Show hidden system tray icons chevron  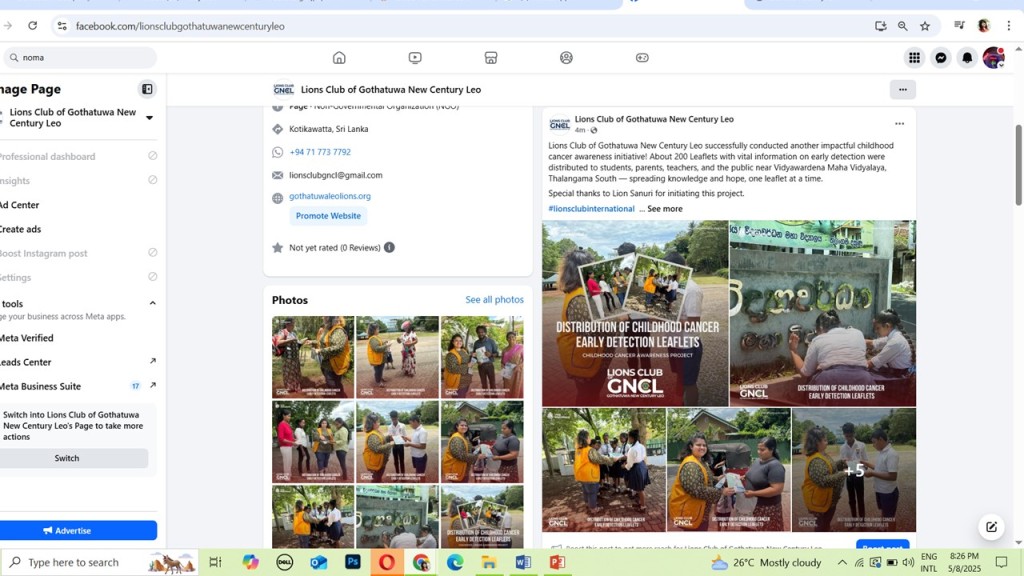(842, 562)
